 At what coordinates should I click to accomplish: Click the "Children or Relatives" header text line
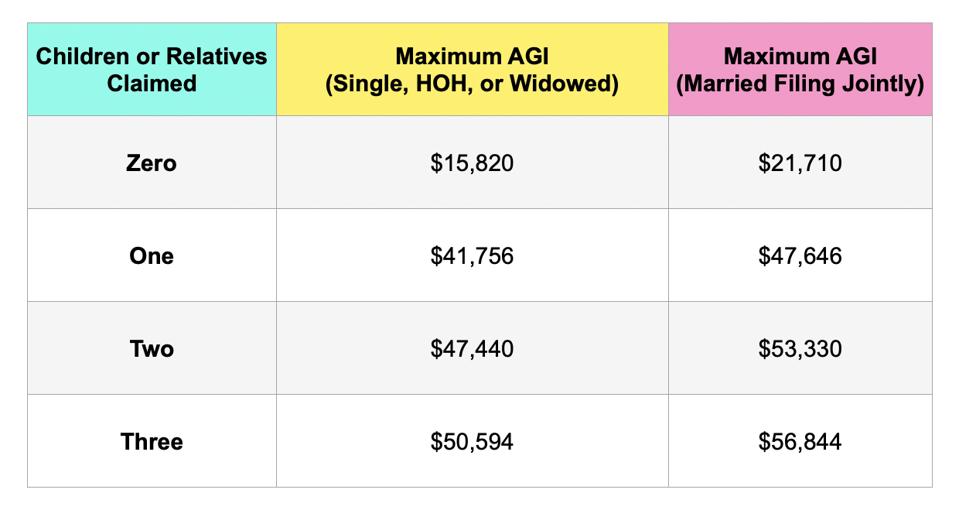tap(152, 56)
